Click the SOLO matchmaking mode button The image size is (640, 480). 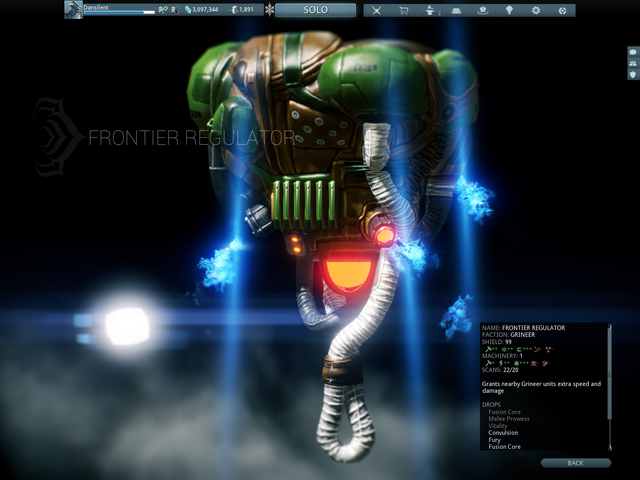tap(316, 10)
